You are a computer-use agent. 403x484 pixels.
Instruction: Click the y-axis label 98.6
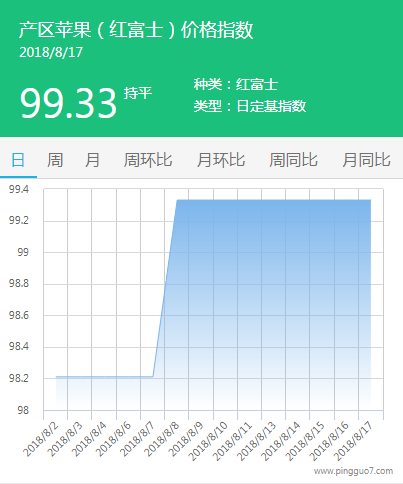point(19,315)
